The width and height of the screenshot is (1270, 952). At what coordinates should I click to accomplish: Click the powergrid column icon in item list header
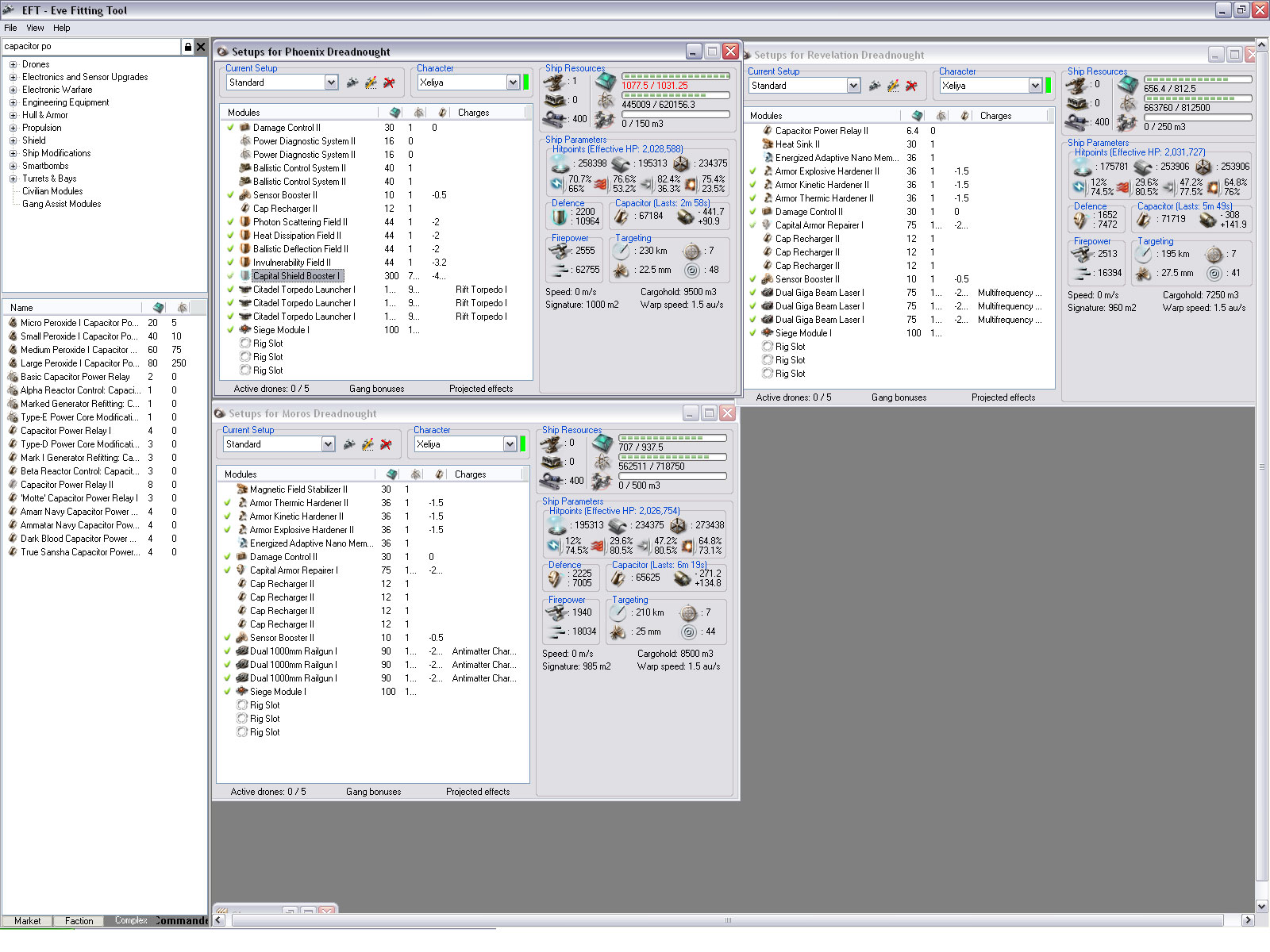[183, 308]
